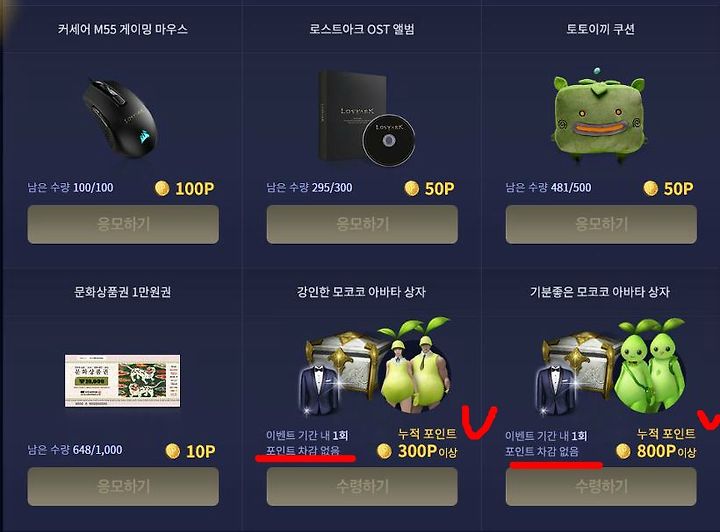Image resolution: width=720 pixels, height=532 pixels.
Task: Click the 로스트아크 OST 앨범 title
Action: [x=362, y=29]
